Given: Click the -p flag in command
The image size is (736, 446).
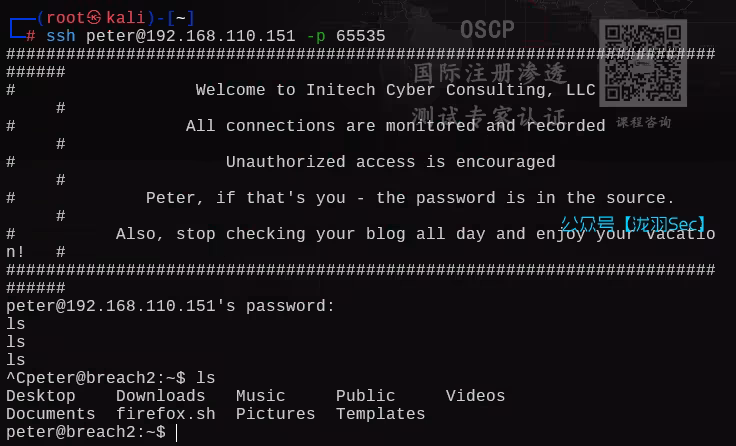Looking at the screenshot, I should click(x=315, y=36).
